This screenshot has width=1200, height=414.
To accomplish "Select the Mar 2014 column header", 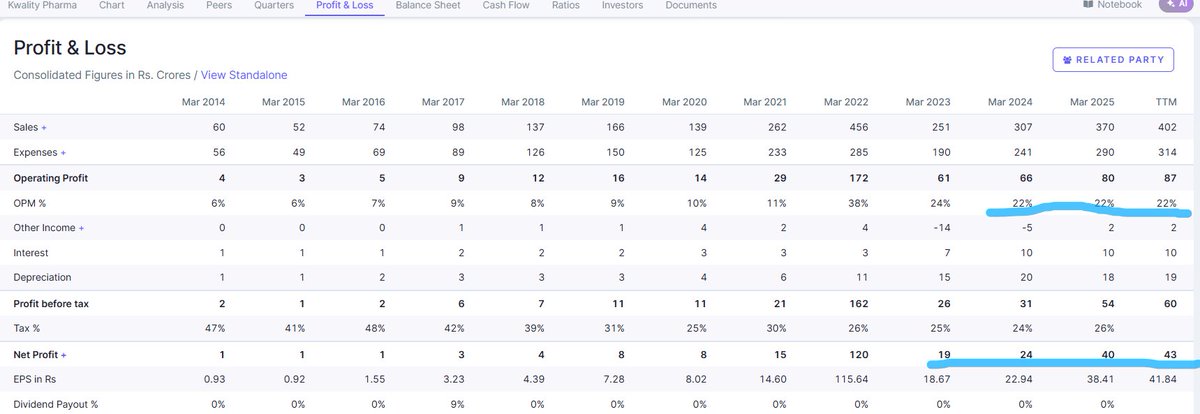I will [x=203, y=102].
